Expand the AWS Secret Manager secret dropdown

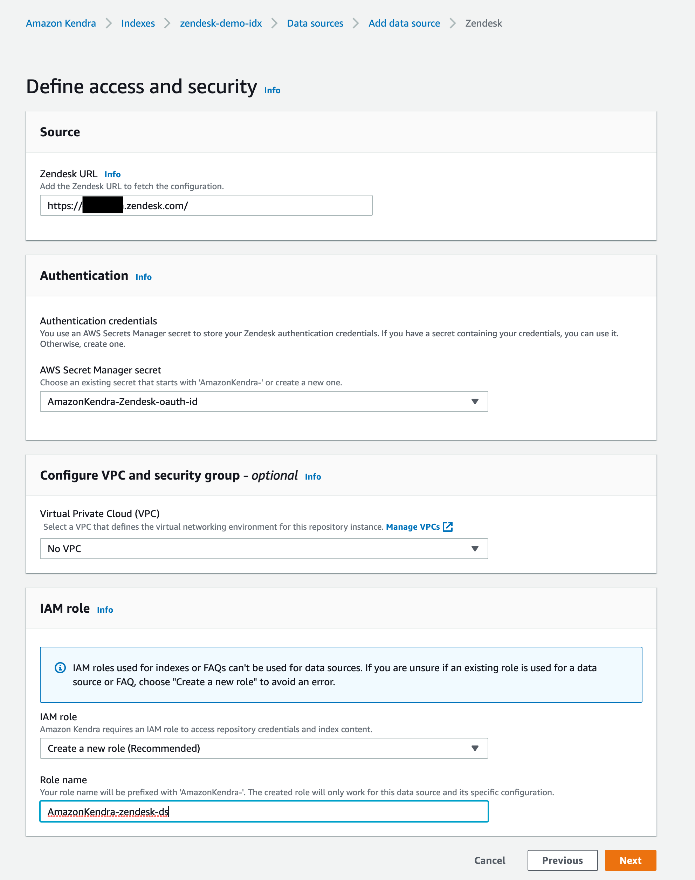click(264, 401)
